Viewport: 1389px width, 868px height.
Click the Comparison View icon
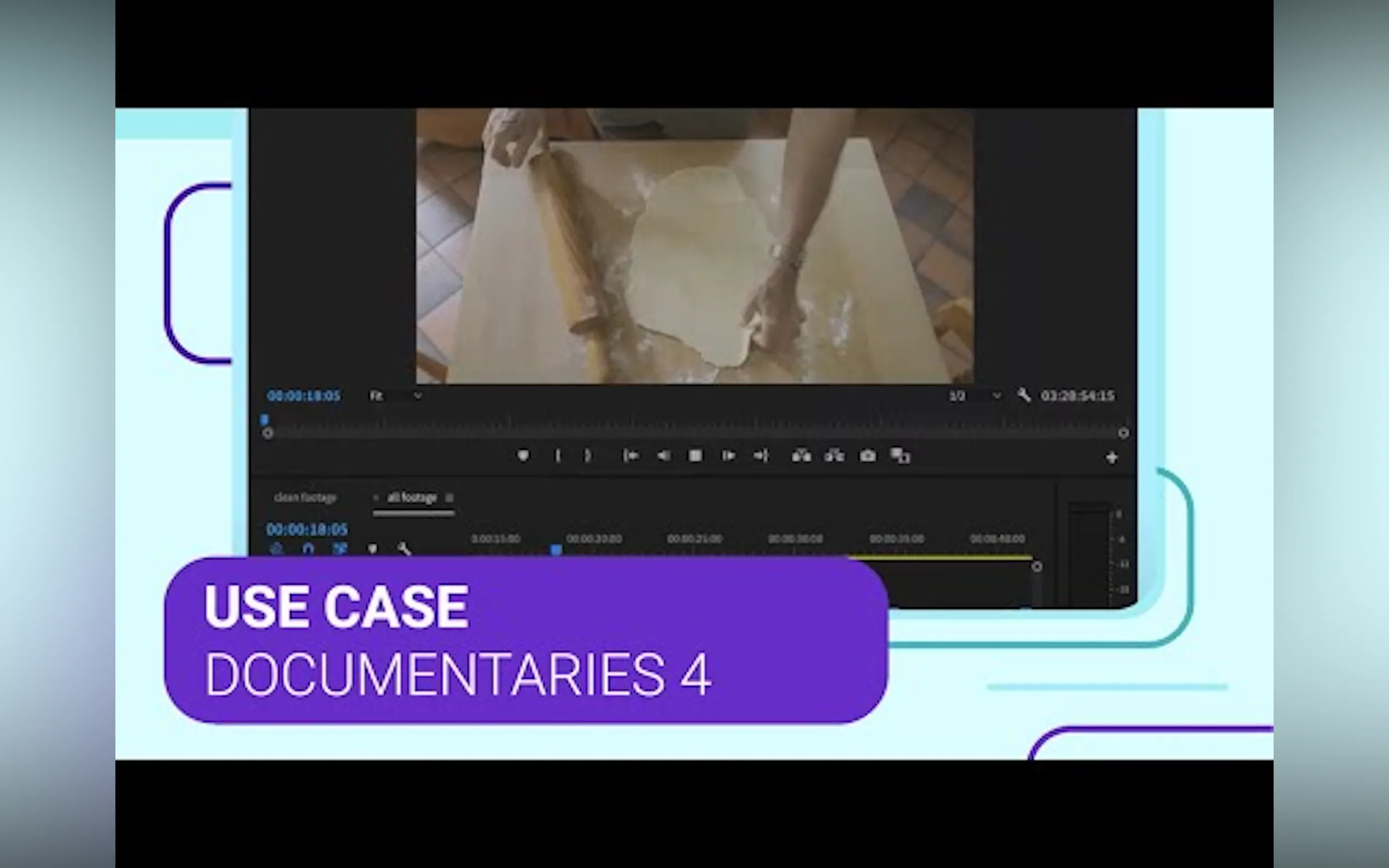click(x=900, y=456)
